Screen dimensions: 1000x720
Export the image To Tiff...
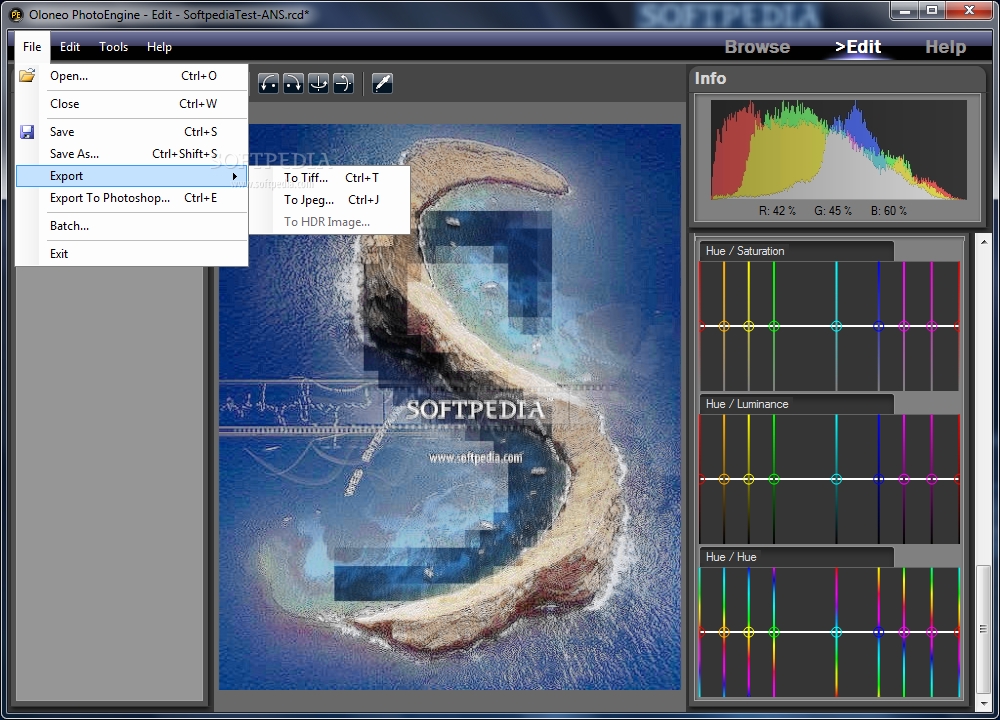[329, 178]
